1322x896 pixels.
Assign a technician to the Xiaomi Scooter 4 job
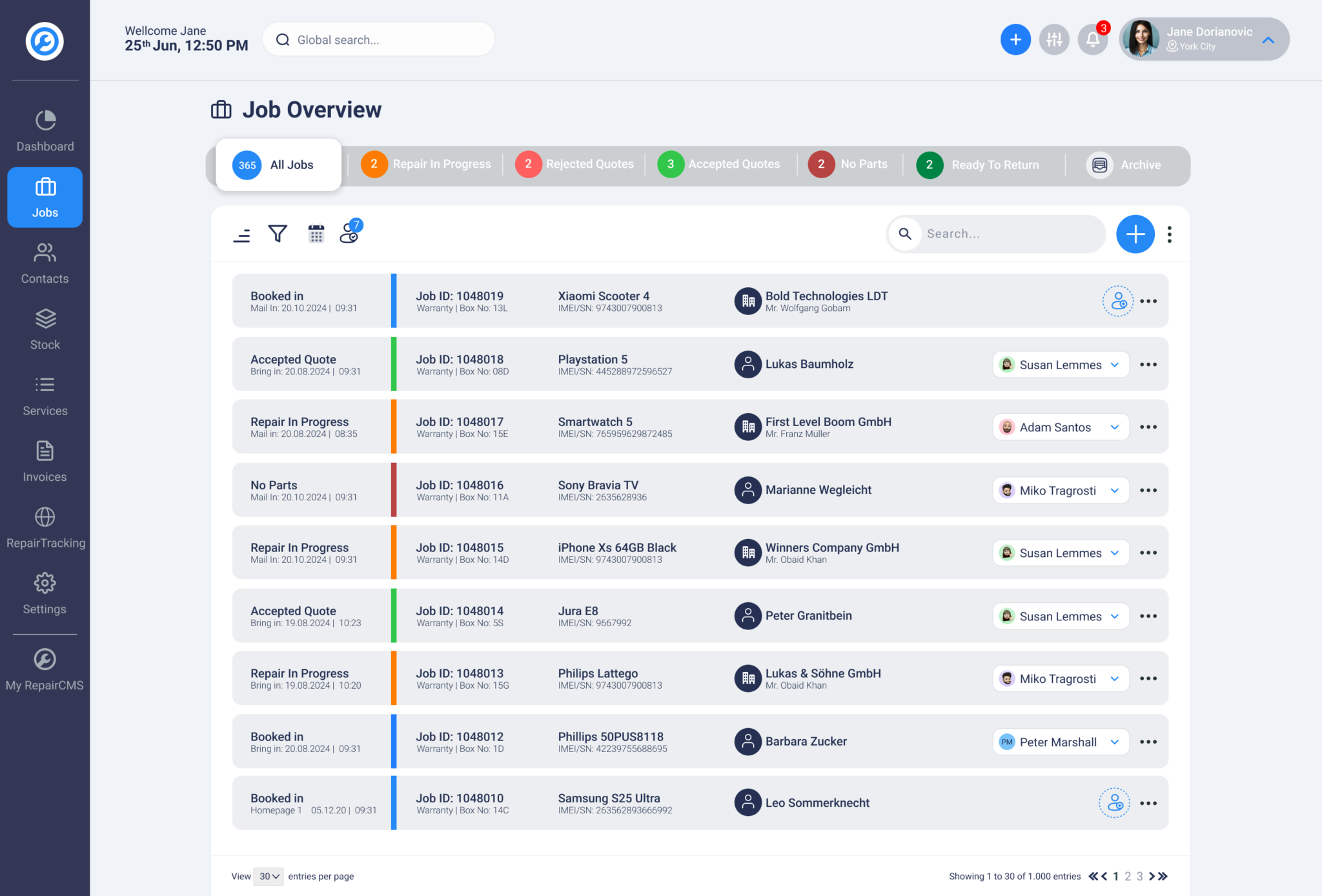click(1117, 301)
